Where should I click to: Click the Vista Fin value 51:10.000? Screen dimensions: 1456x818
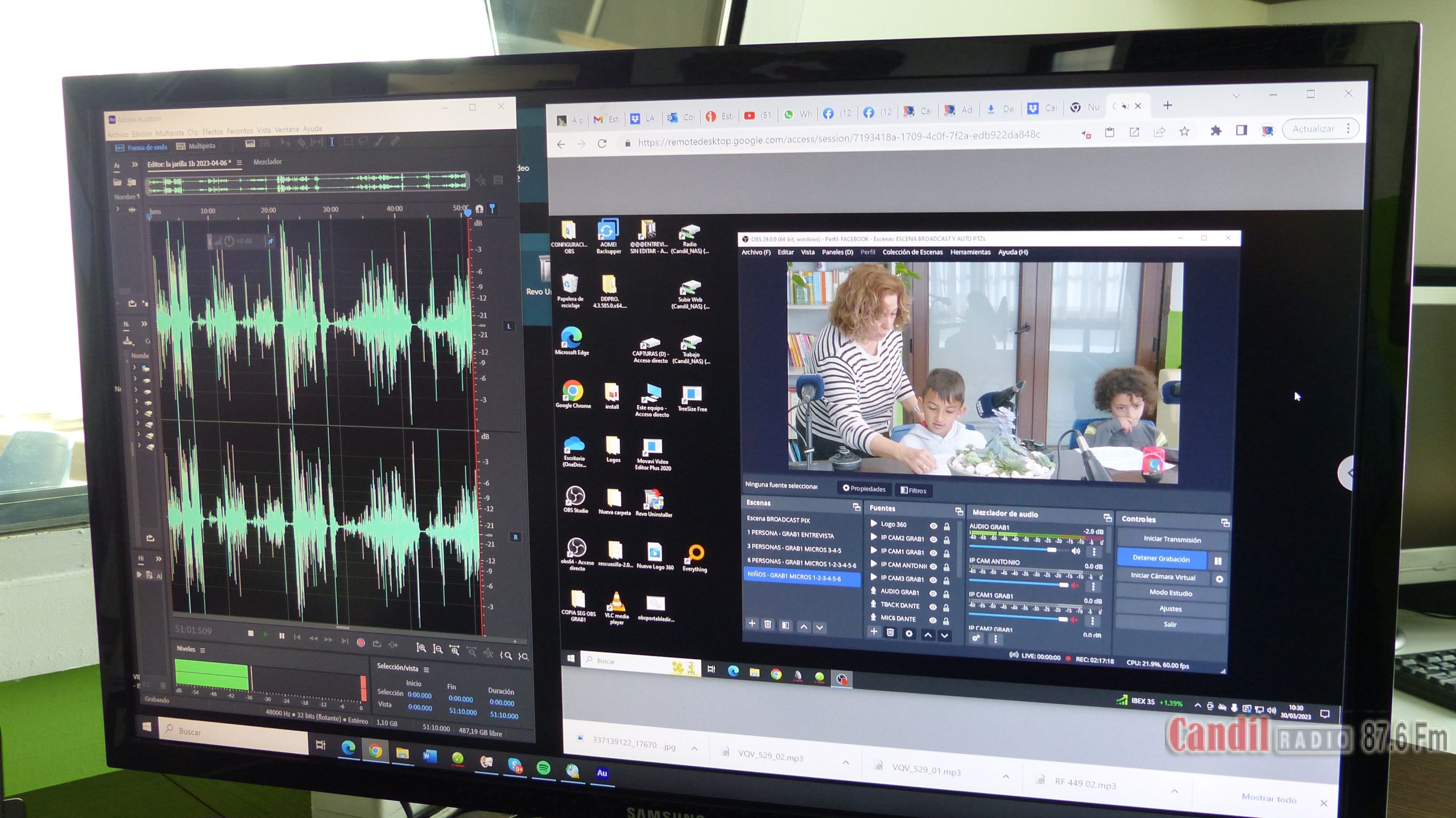click(463, 712)
